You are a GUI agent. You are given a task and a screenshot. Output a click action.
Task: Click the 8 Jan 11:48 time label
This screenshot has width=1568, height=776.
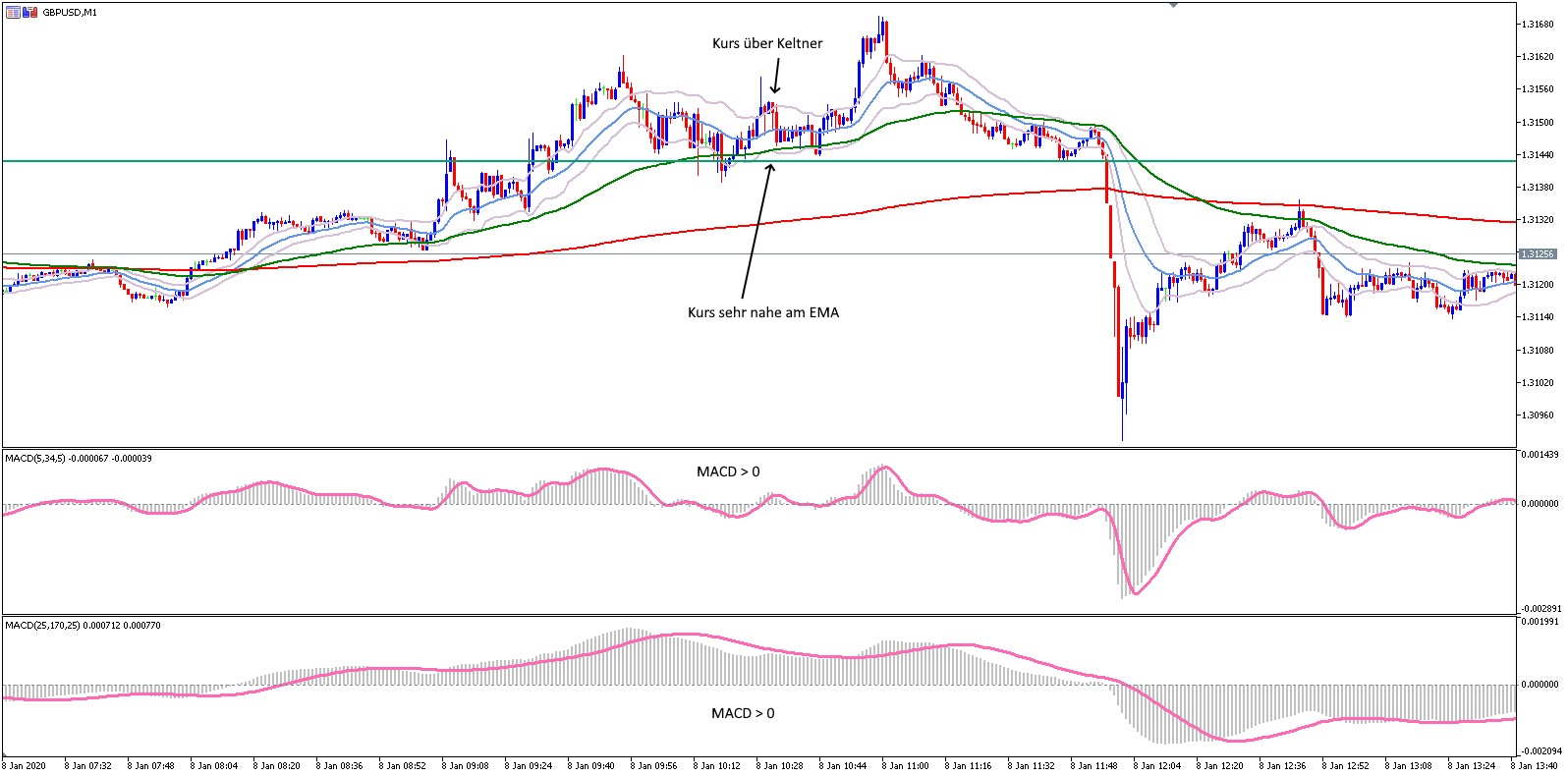coord(1094,765)
